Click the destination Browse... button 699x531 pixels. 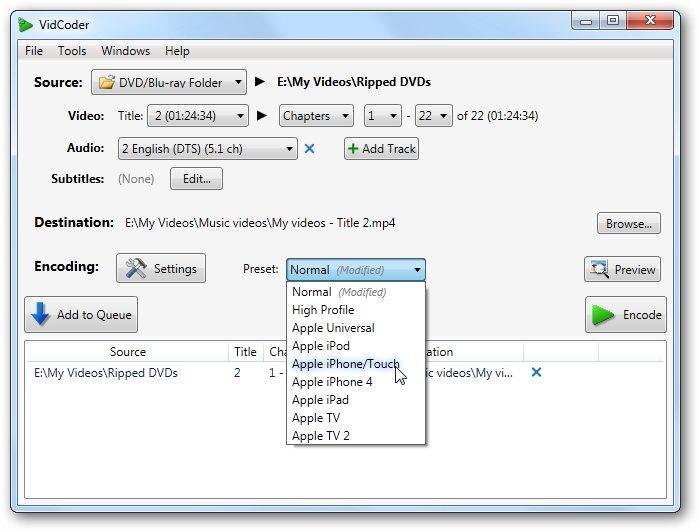click(x=629, y=223)
